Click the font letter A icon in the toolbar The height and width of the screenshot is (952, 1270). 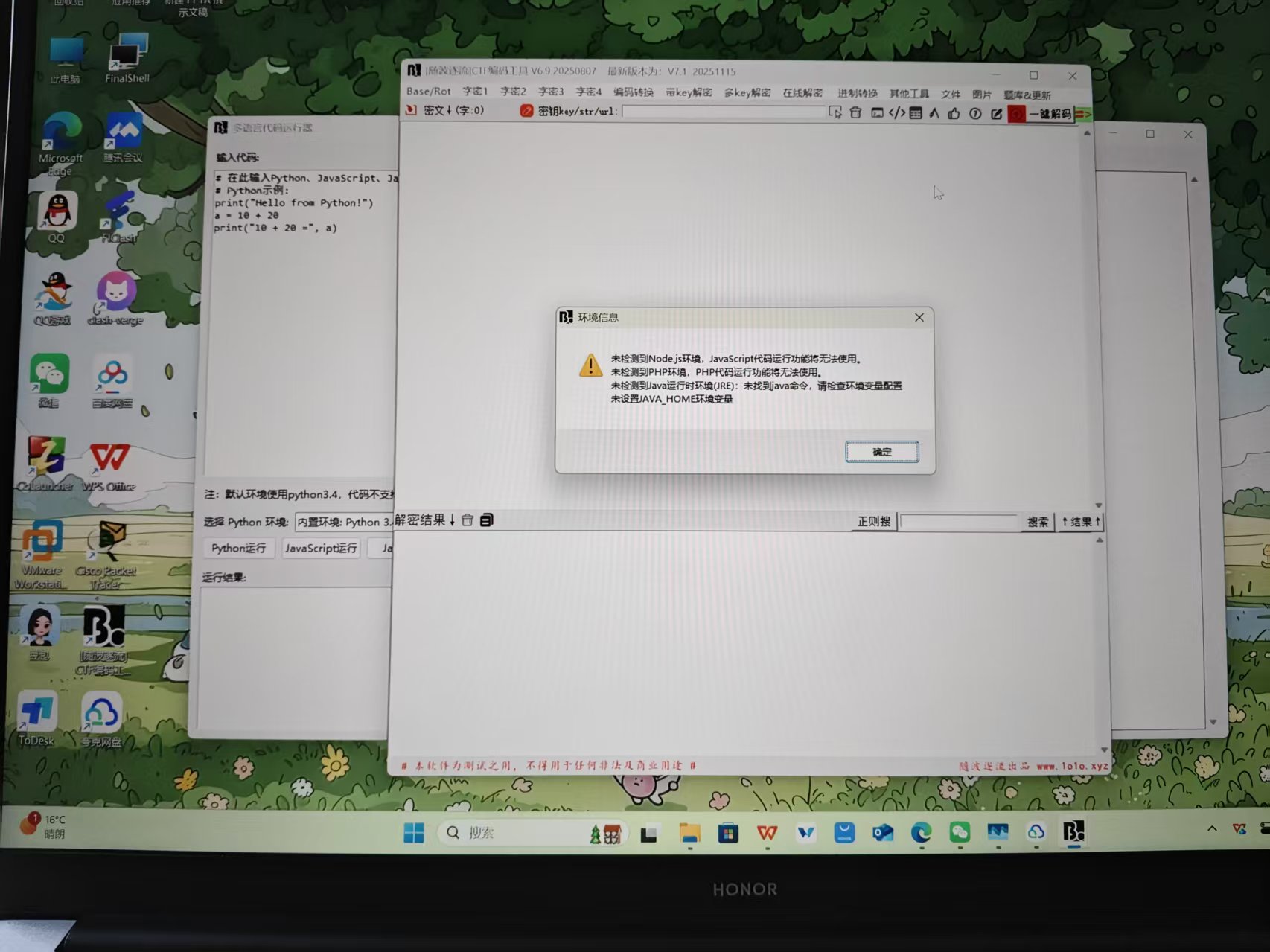pos(934,113)
